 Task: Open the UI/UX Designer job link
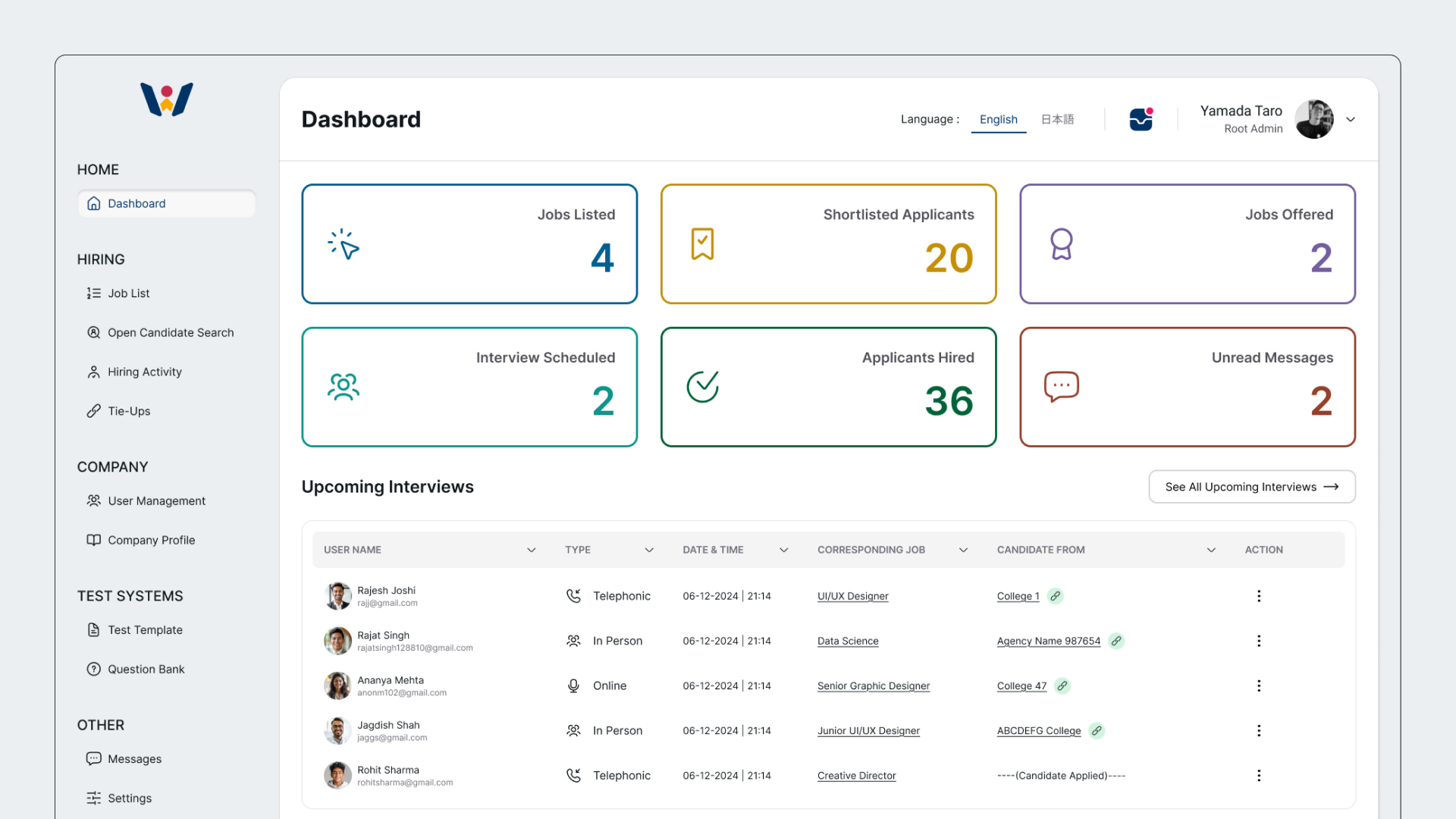tap(852, 596)
